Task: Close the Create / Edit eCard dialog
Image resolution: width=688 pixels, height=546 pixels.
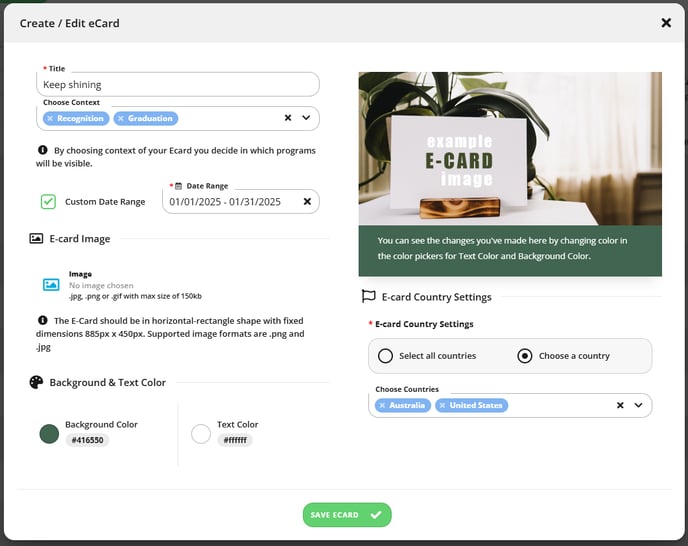Action: pyautogui.click(x=666, y=23)
